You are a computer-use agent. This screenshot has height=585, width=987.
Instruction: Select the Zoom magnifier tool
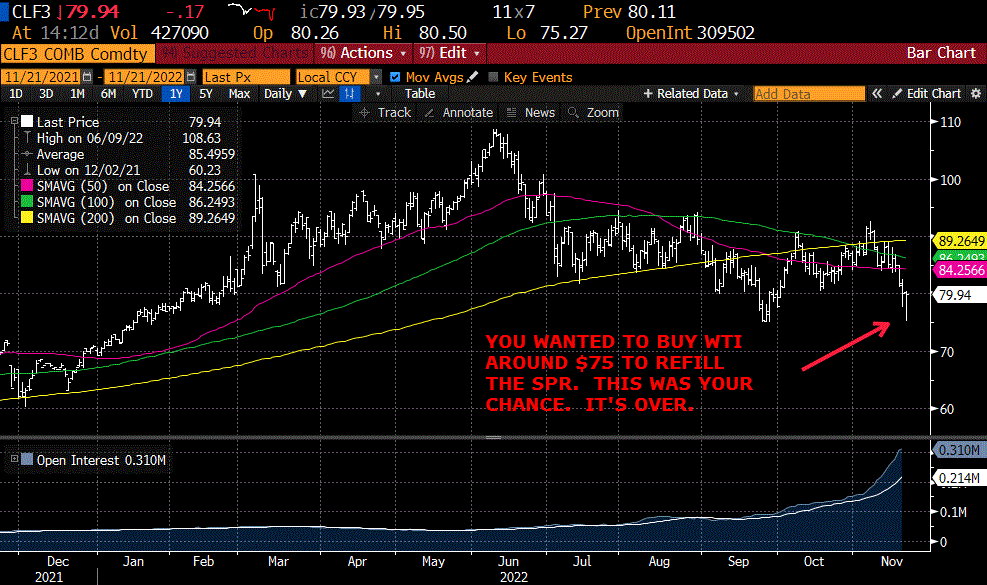coord(593,113)
